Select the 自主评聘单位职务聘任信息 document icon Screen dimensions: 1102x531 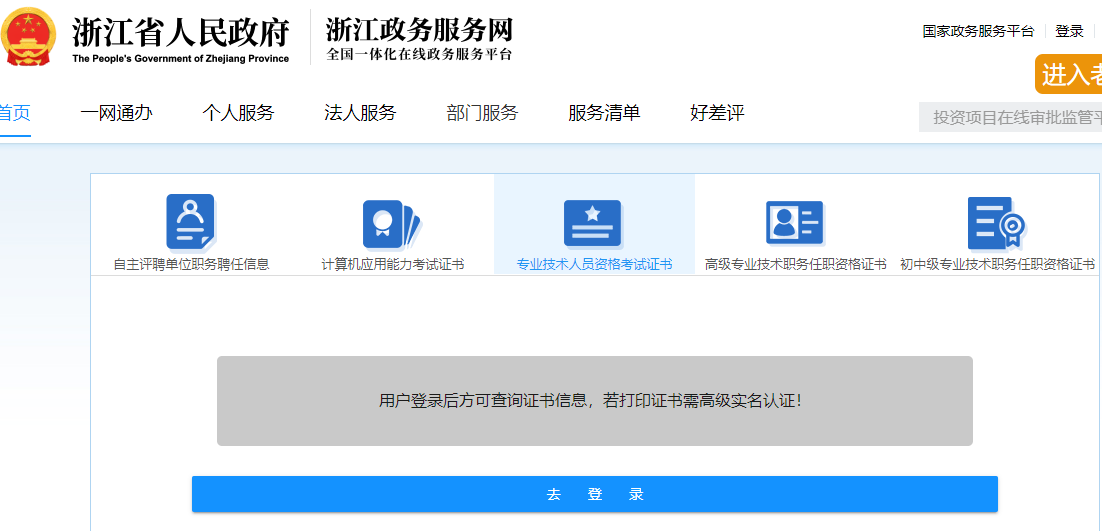click(x=190, y=221)
